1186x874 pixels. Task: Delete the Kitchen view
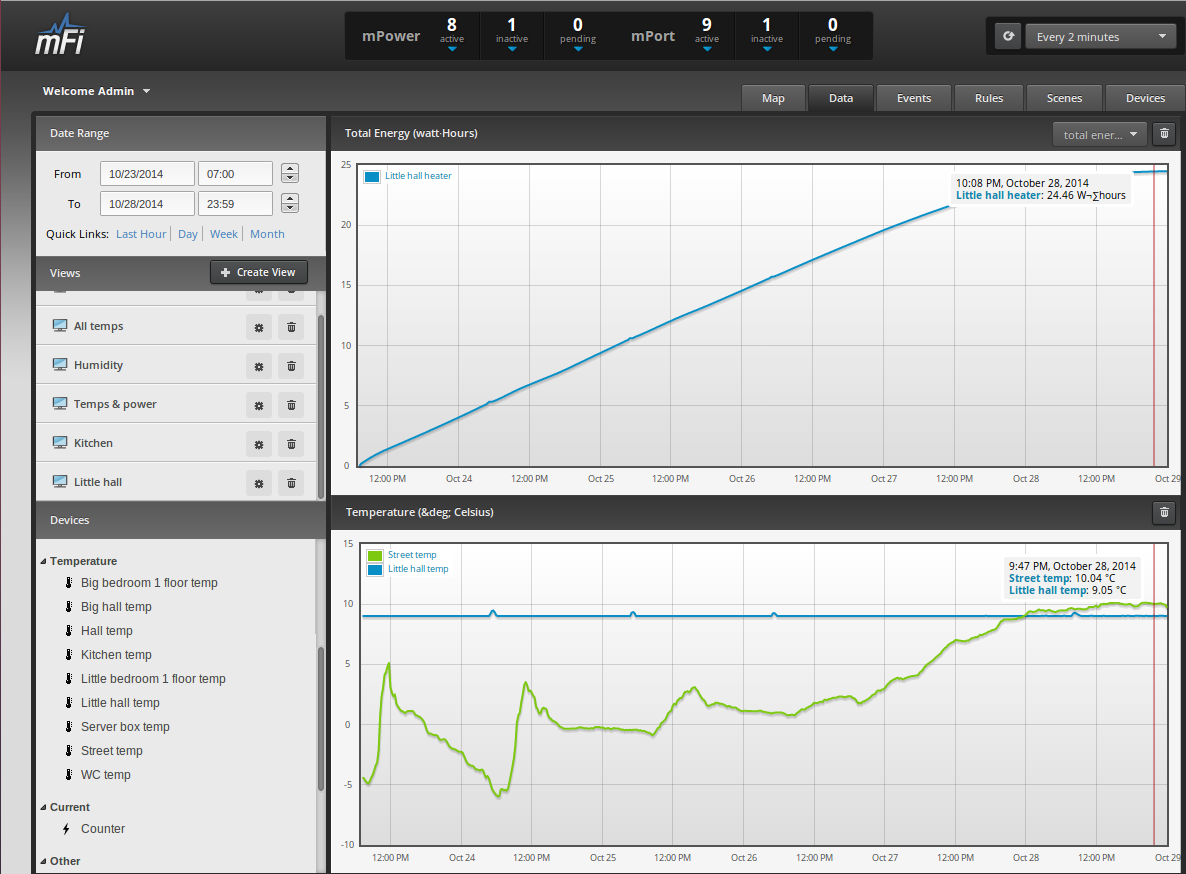(291, 445)
